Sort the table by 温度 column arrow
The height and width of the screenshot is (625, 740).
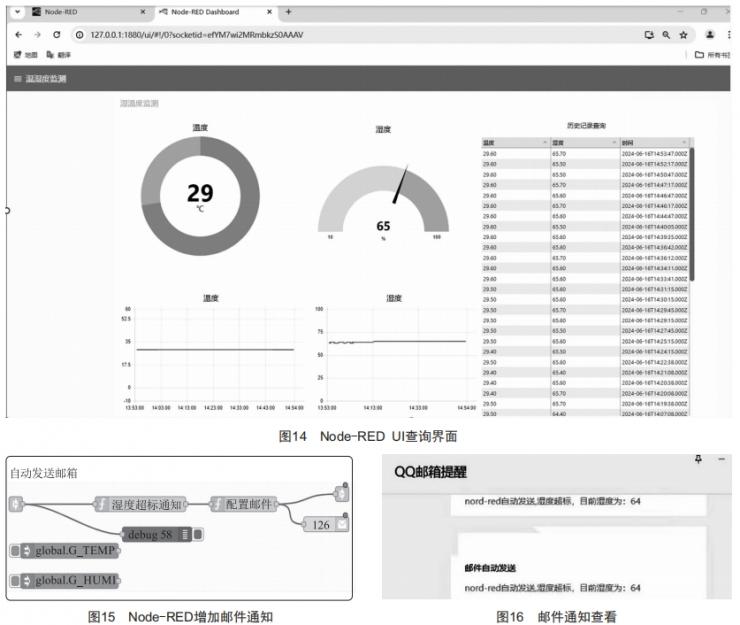point(545,142)
